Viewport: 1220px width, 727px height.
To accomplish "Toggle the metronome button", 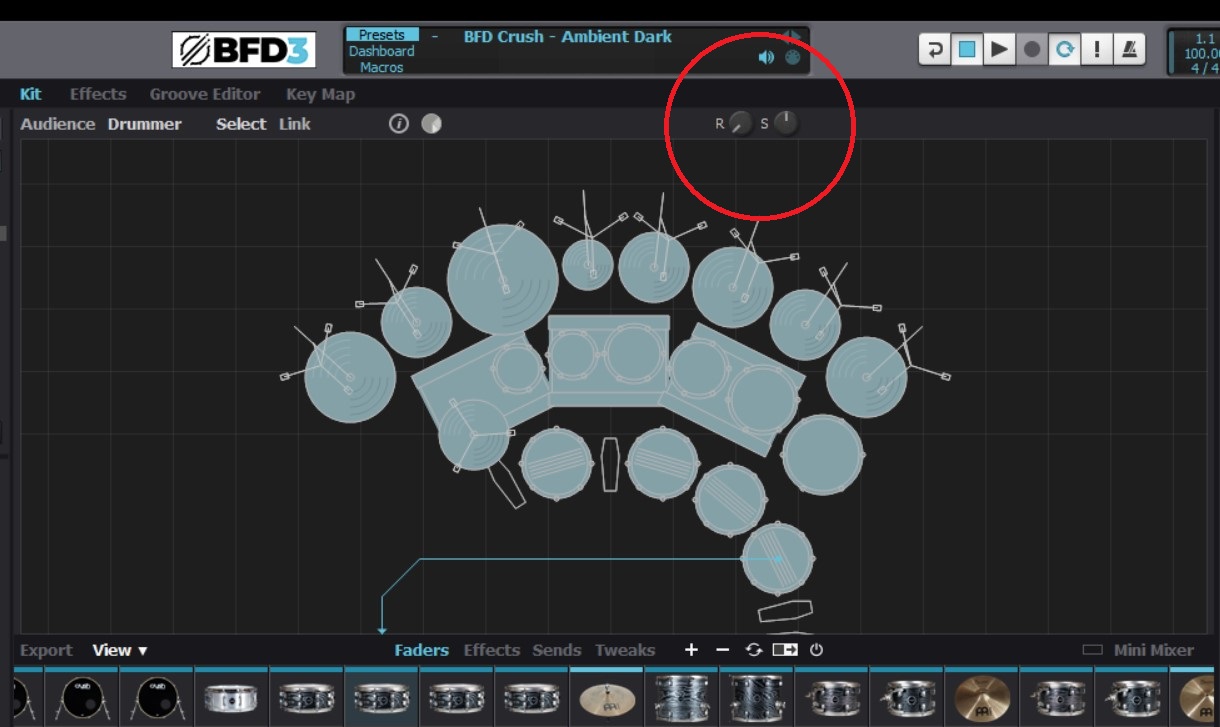I will [x=1129, y=49].
